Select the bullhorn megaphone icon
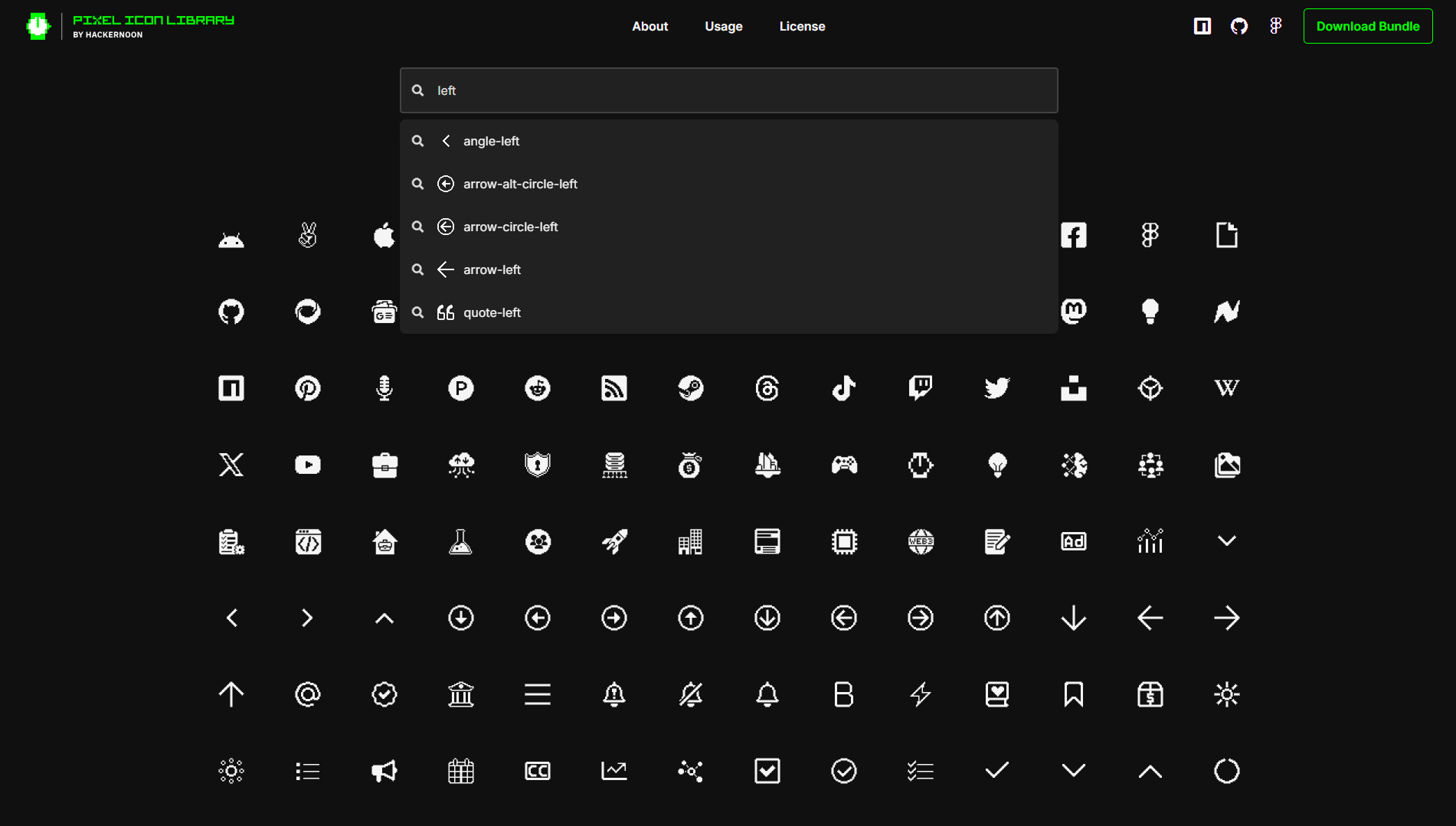Screen dimensions: 1456x826 click(x=384, y=771)
